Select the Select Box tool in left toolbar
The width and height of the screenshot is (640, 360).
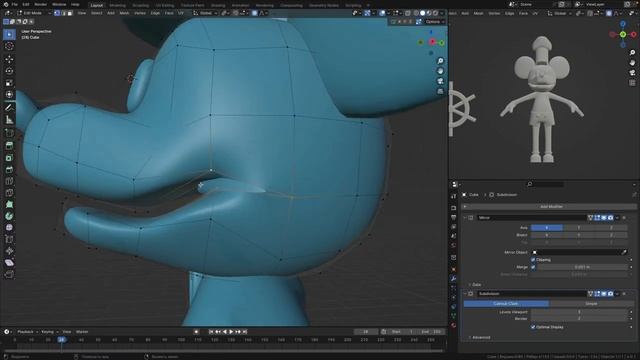point(9,35)
